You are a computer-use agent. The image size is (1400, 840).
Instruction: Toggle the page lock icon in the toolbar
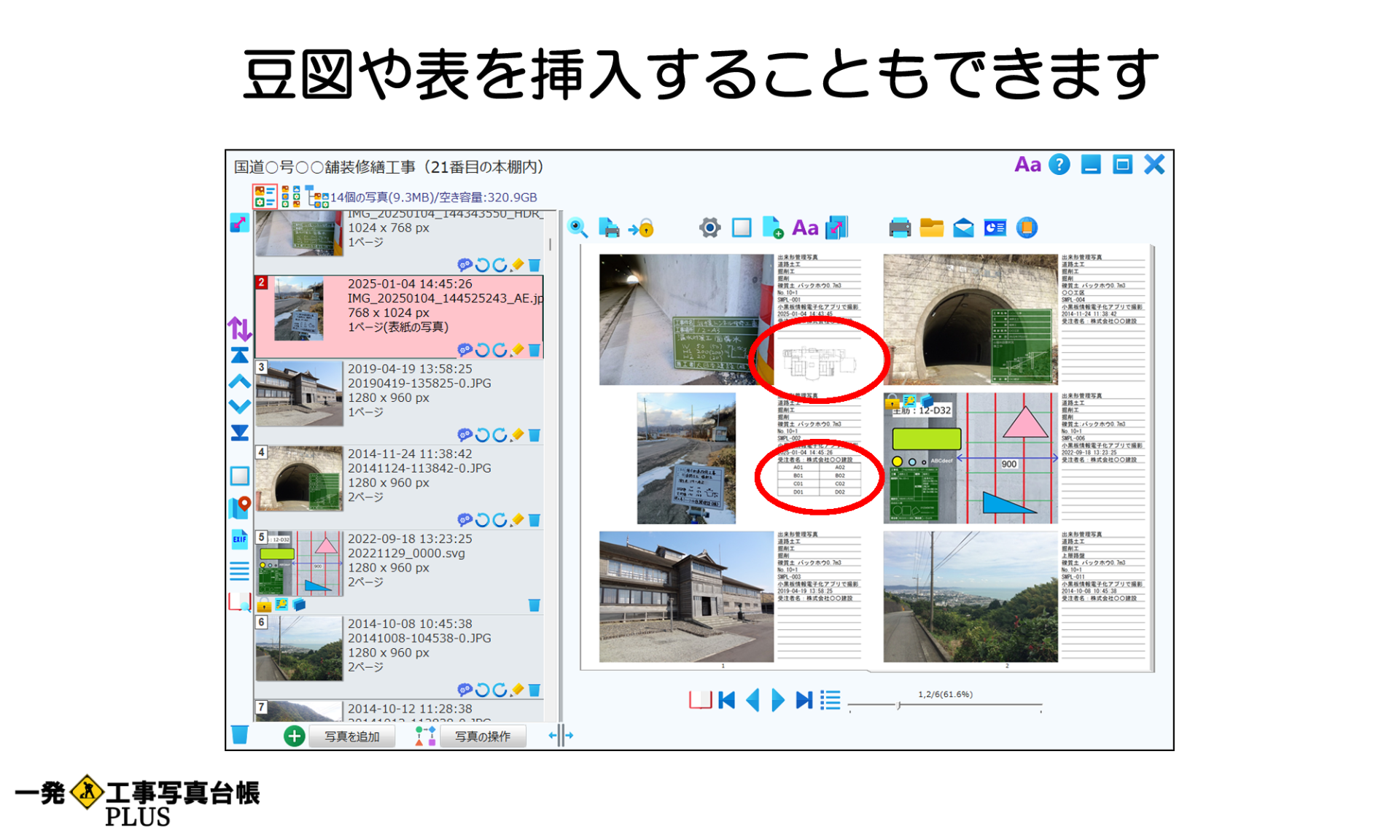click(639, 227)
